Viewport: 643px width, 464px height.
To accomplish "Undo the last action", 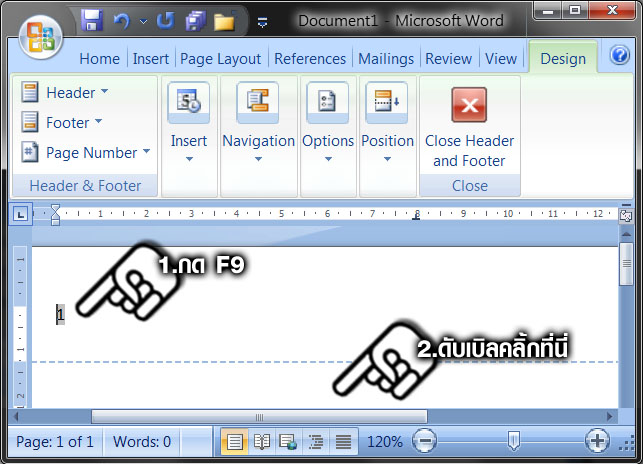I will [122, 21].
